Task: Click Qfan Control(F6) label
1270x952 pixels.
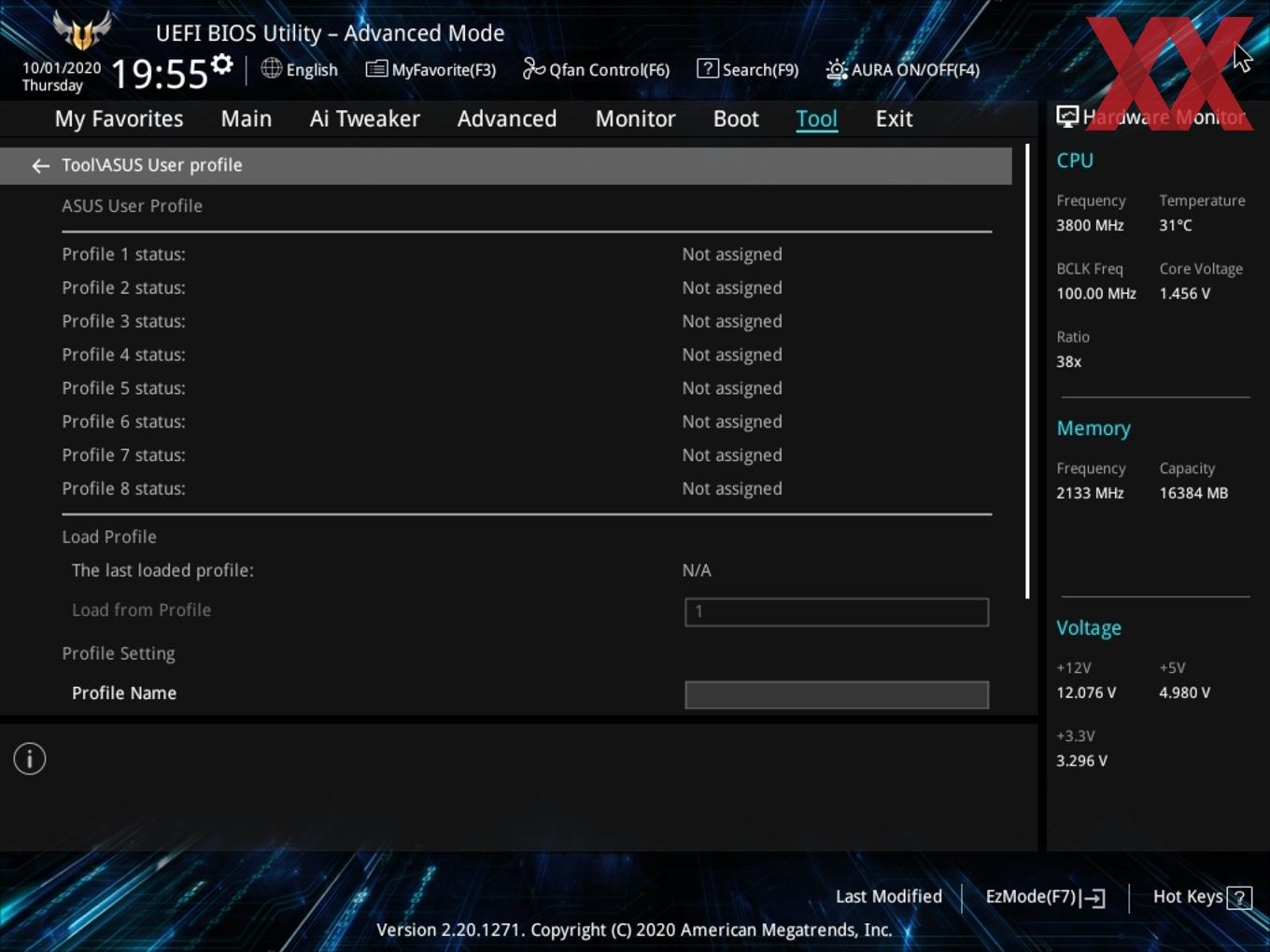Action: tap(609, 70)
